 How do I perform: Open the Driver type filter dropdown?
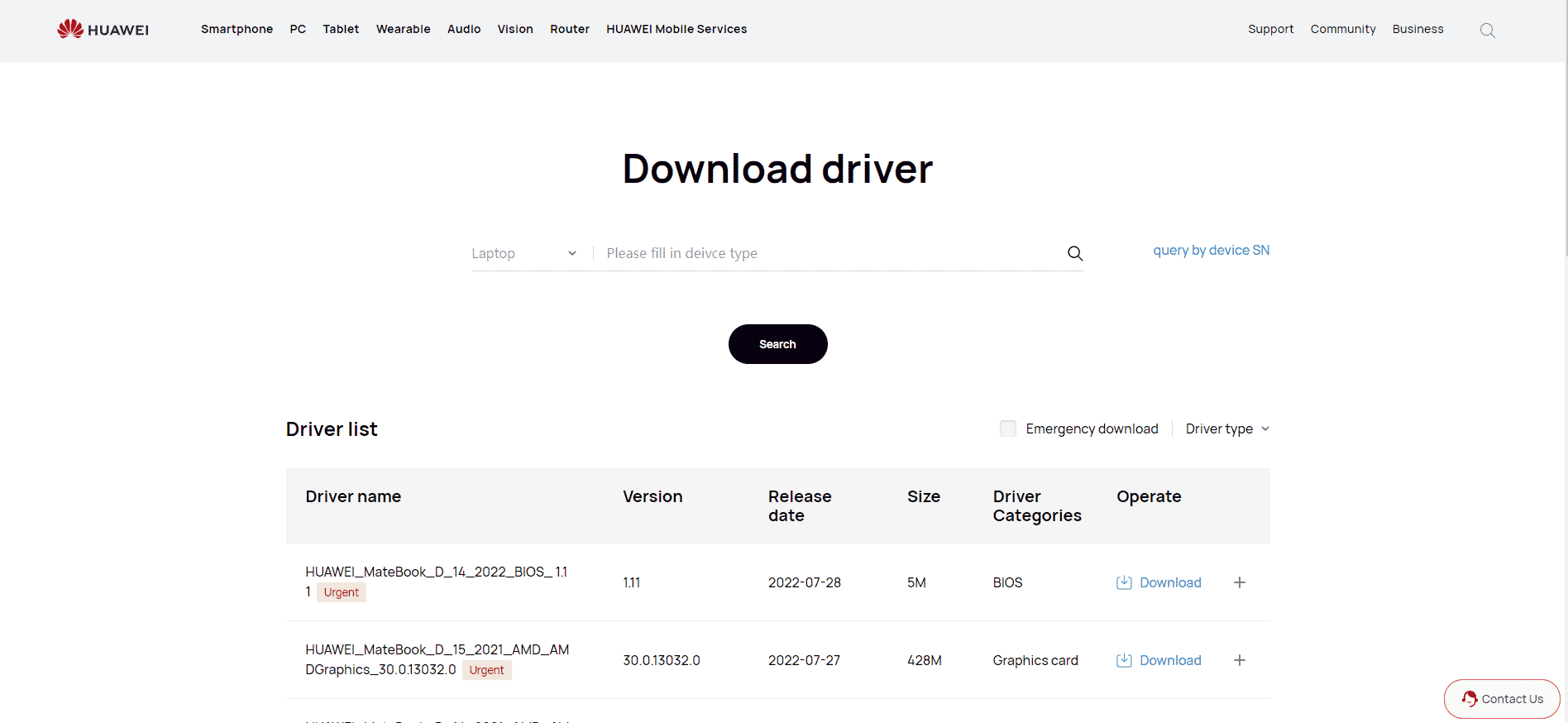tap(1227, 429)
